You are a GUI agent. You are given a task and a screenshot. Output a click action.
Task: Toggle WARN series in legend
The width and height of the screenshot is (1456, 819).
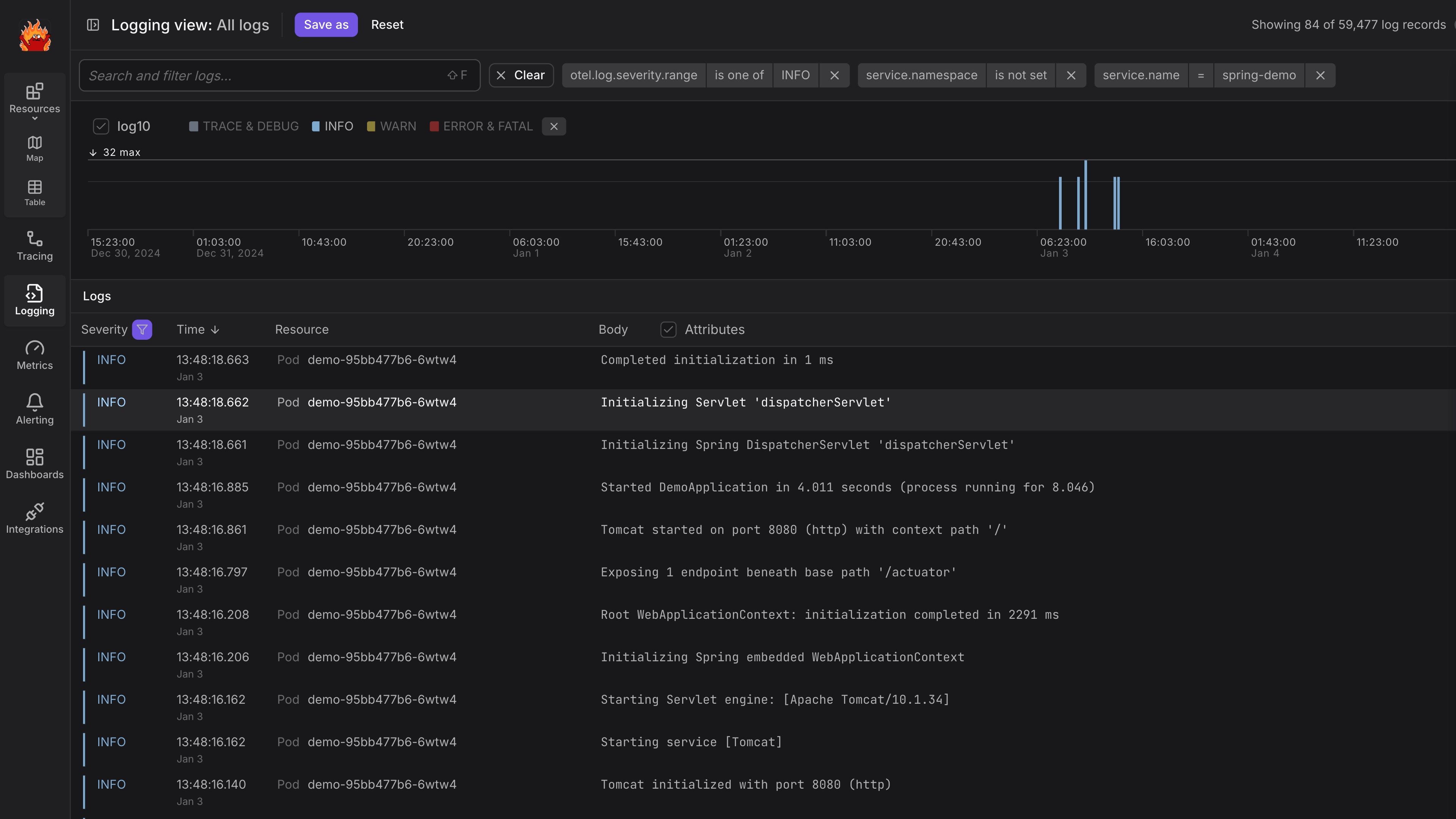click(391, 127)
